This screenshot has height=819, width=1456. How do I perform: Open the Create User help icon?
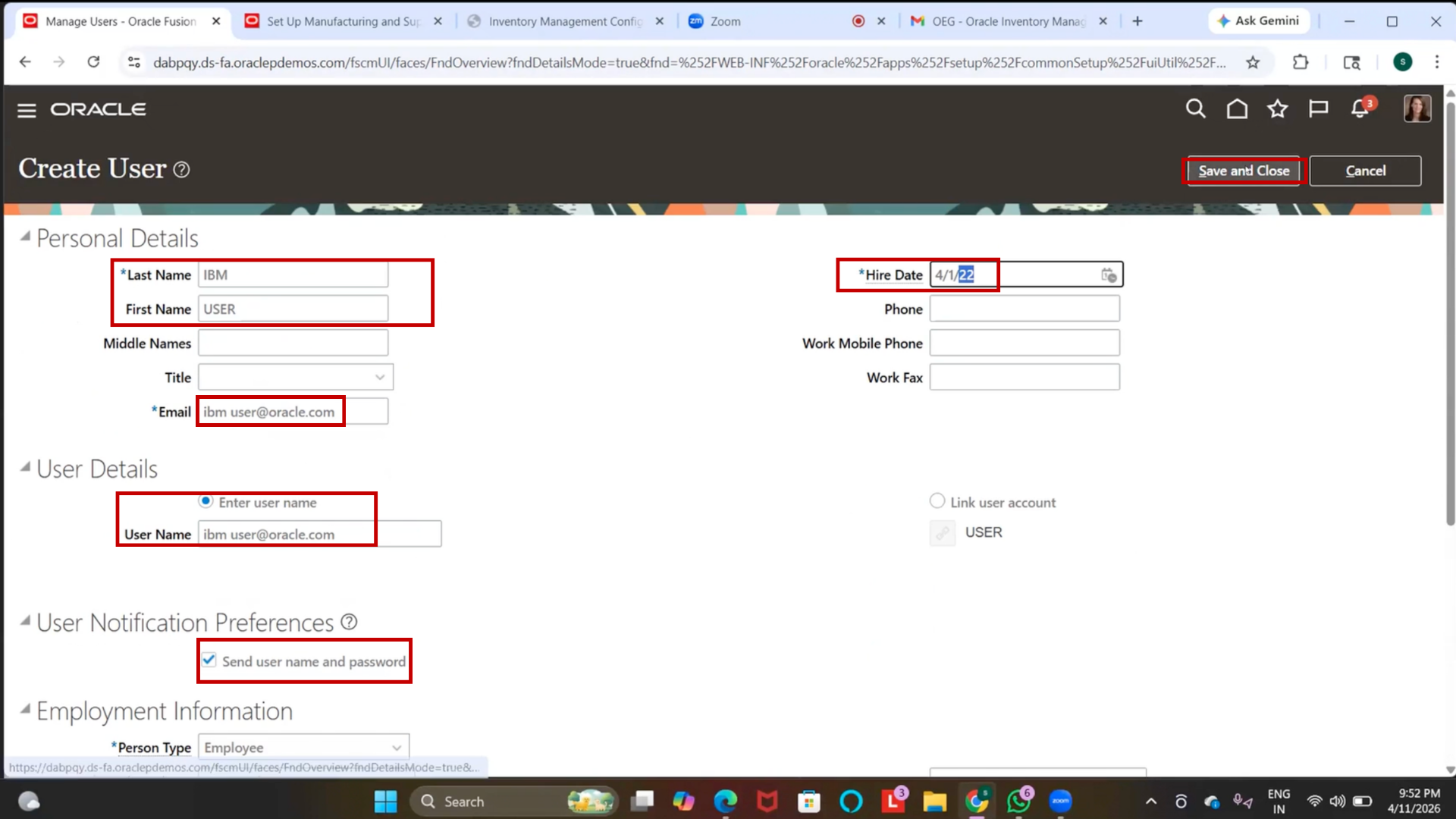click(181, 170)
